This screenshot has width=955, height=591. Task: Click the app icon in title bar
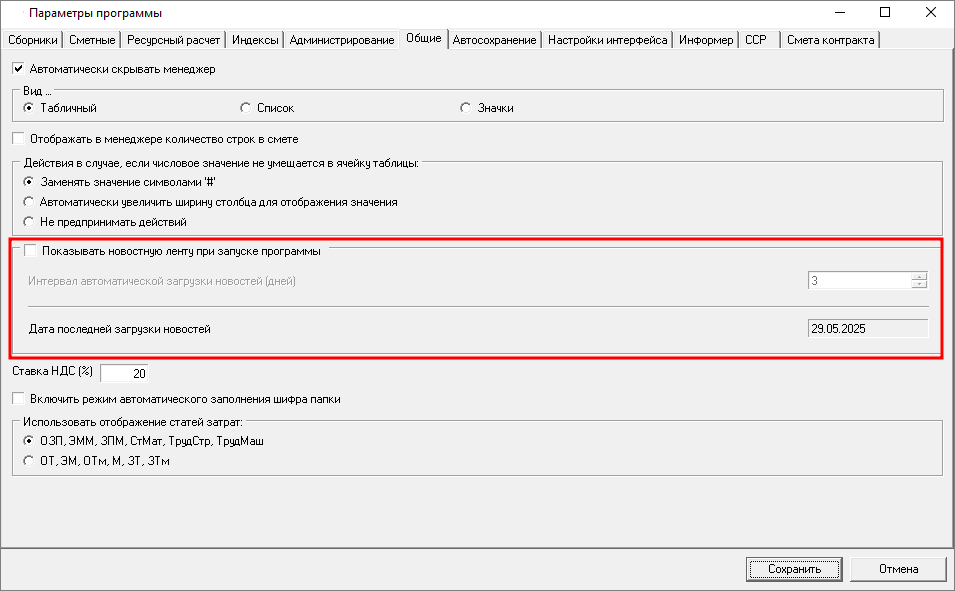(12, 13)
